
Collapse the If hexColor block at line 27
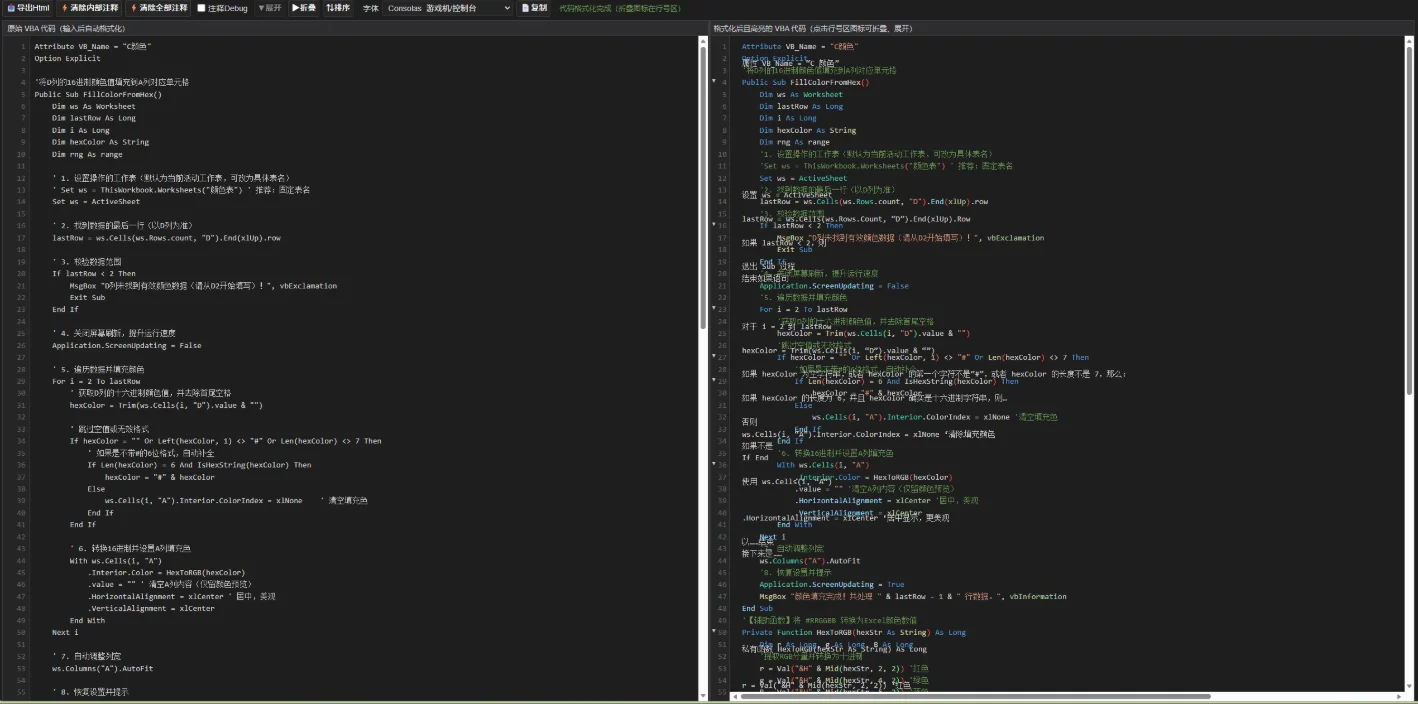click(714, 357)
